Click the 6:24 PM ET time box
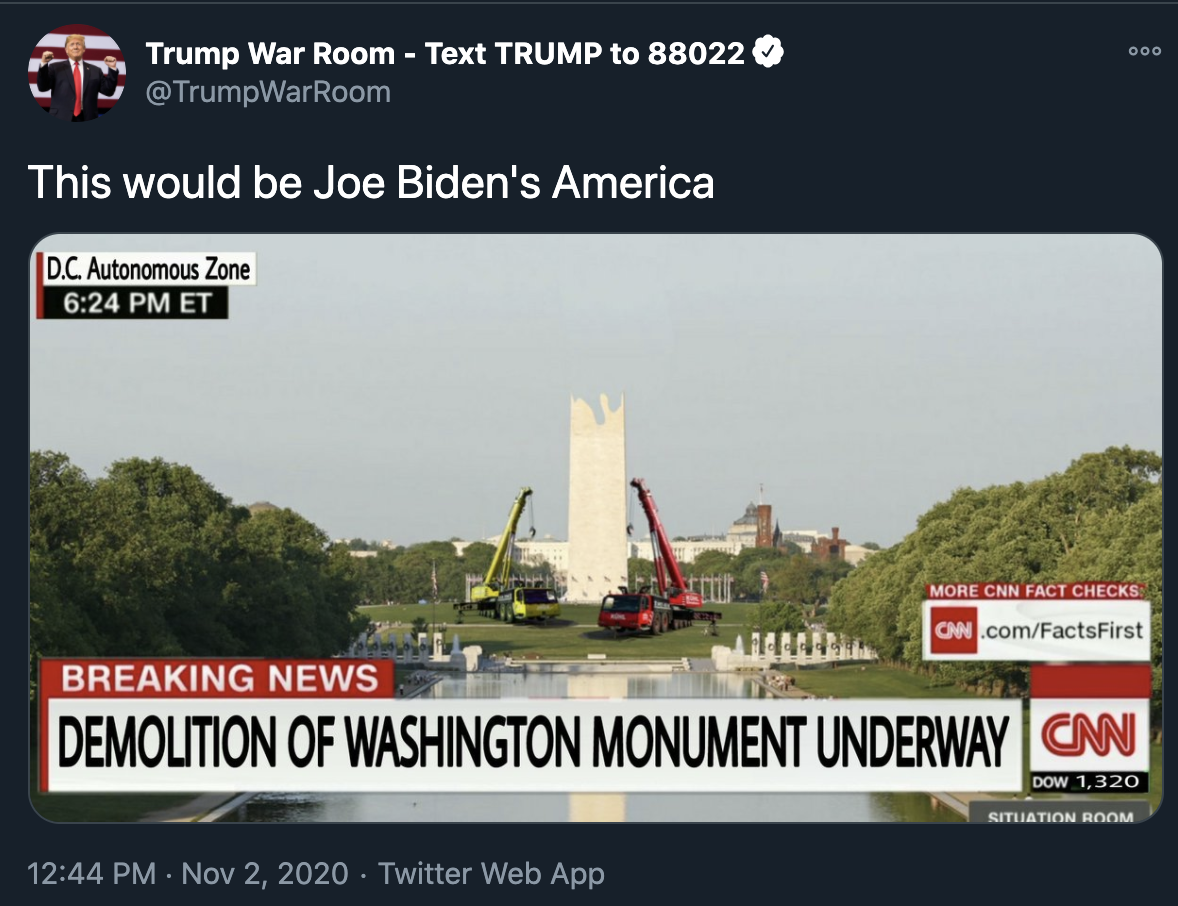The image size is (1178, 906). tap(135, 303)
